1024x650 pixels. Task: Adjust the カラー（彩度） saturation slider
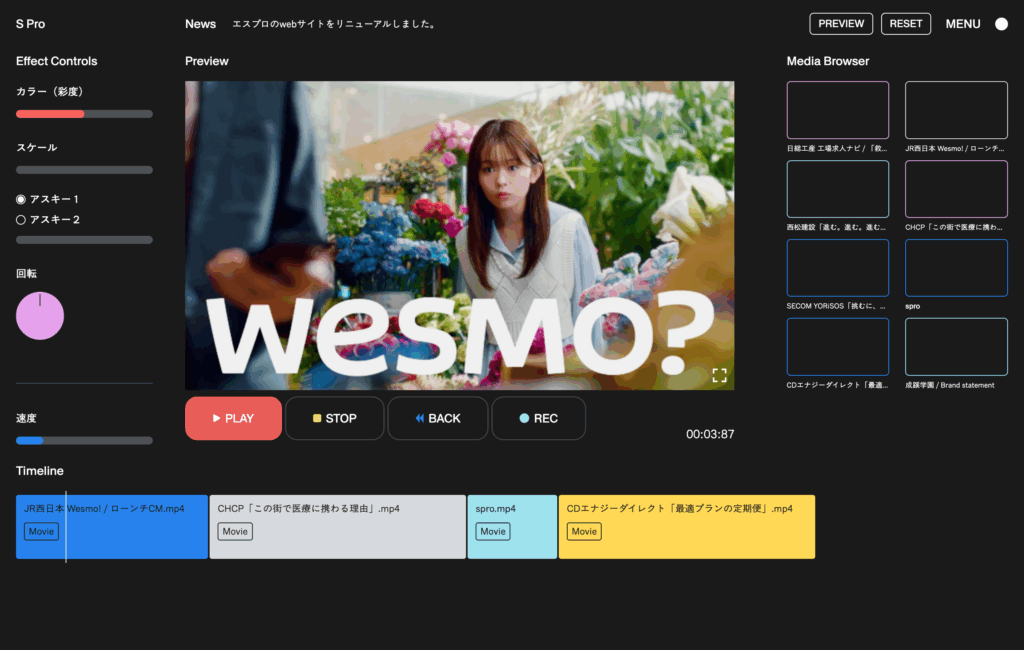click(84, 114)
